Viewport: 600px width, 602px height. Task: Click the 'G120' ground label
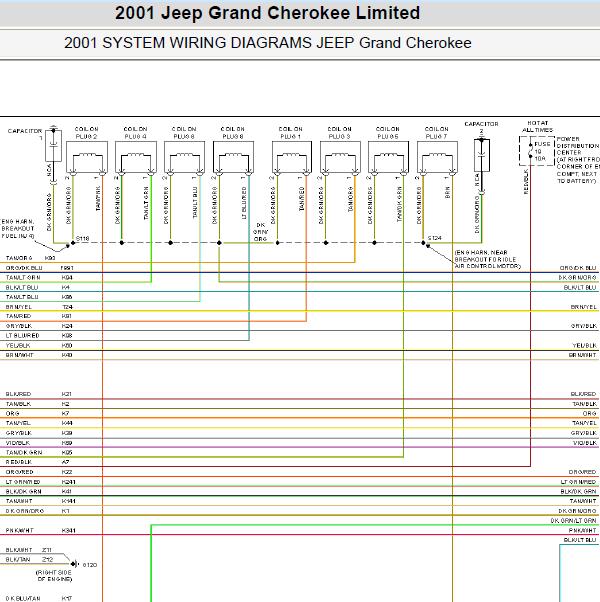click(x=89, y=565)
